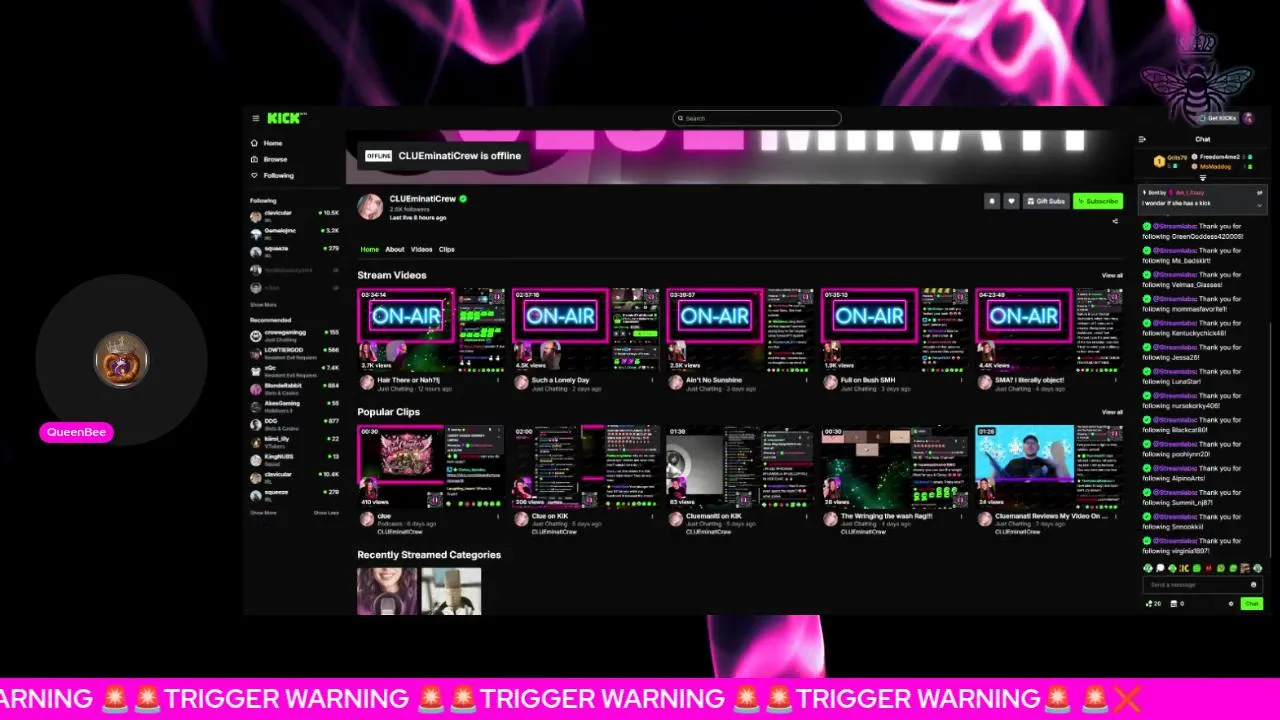The height and width of the screenshot is (720, 1280).
Task: Click the Following heart icon in the sidebar
Action: tap(255, 175)
